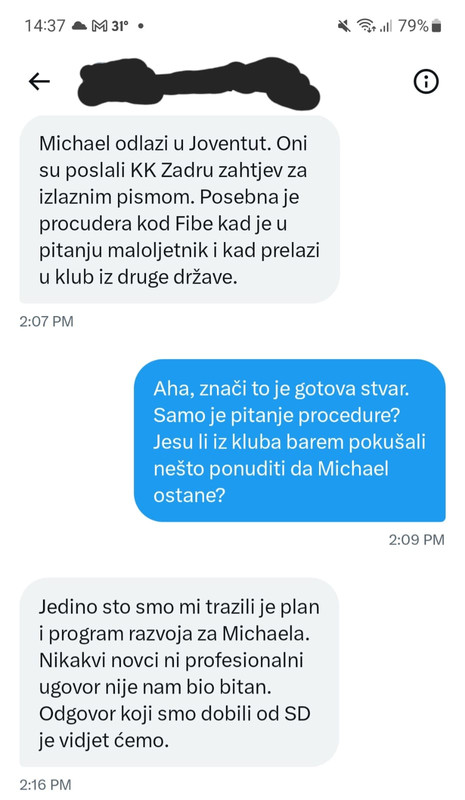Tap the 2:16 PM timestamp
465x800 pixels.
tap(45, 784)
